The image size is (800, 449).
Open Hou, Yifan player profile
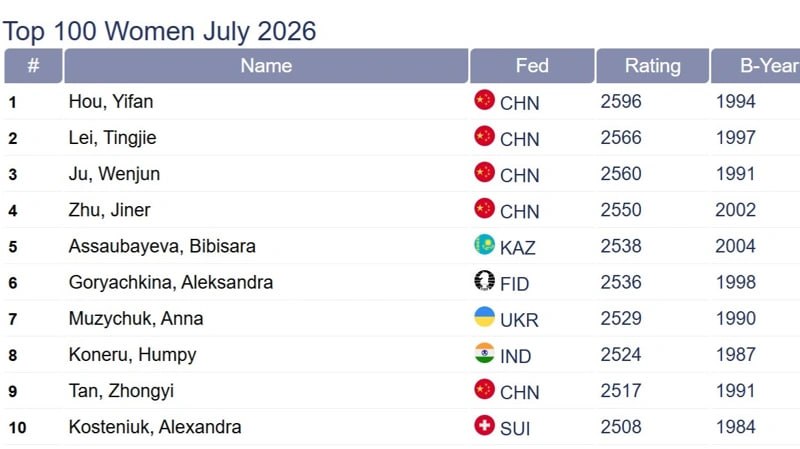[x=111, y=102]
